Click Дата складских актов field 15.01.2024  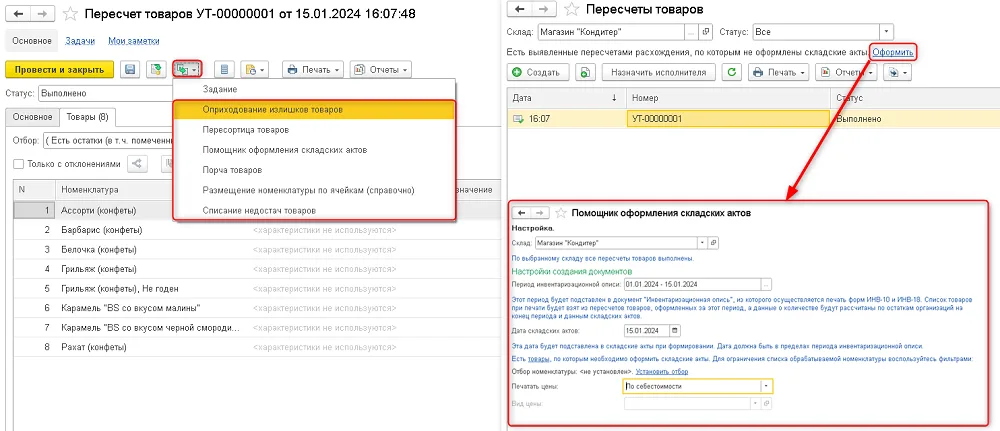(647, 330)
